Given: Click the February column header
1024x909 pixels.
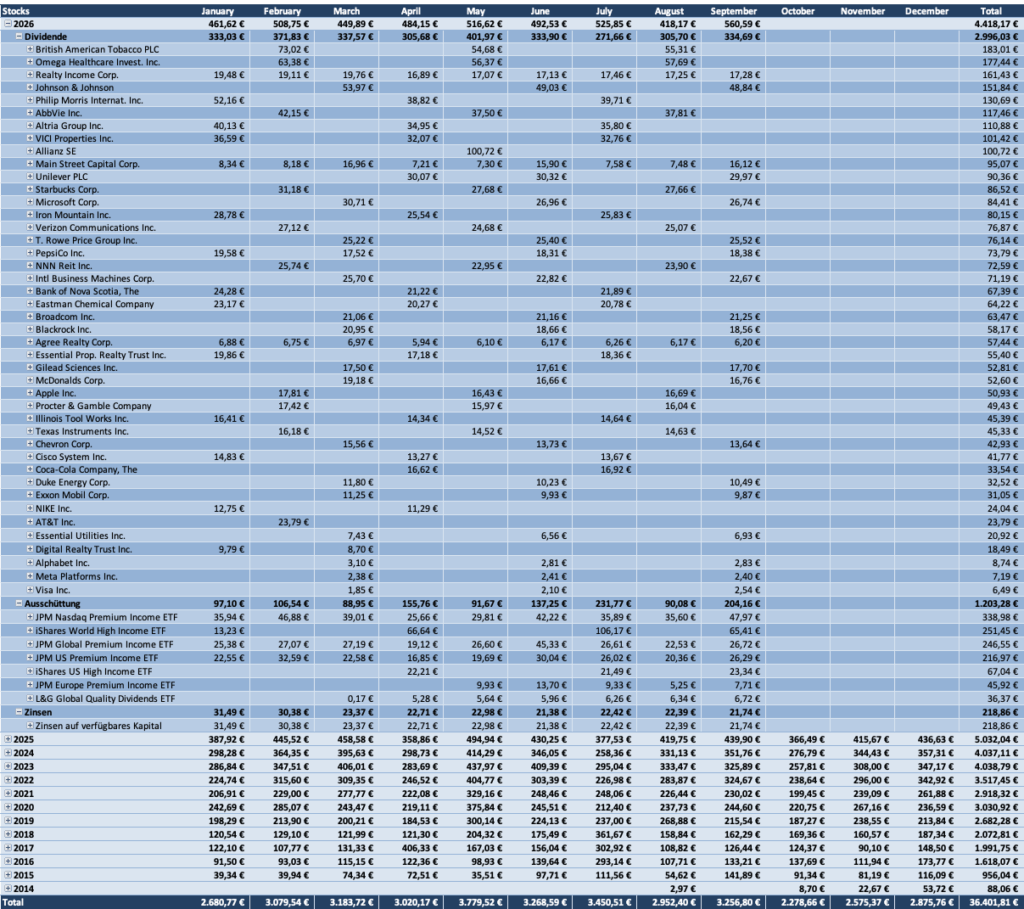Looking at the screenshot, I should pyautogui.click(x=282, y=11).
